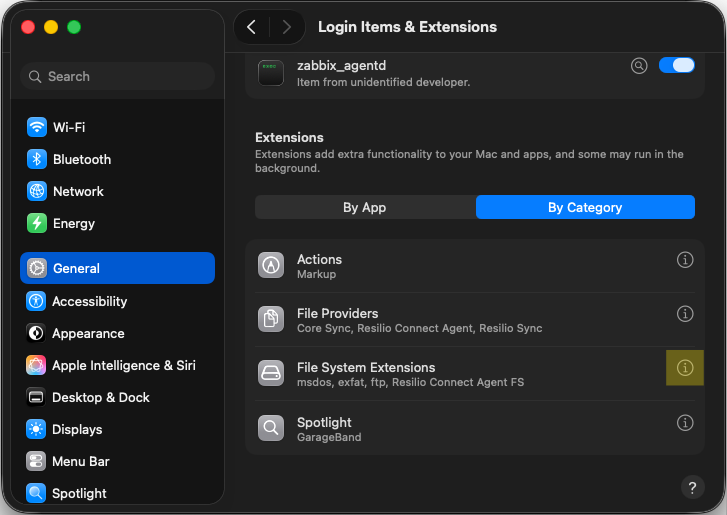
Task: Click the Menu Bar icon
Action: (x=36, y=461)
